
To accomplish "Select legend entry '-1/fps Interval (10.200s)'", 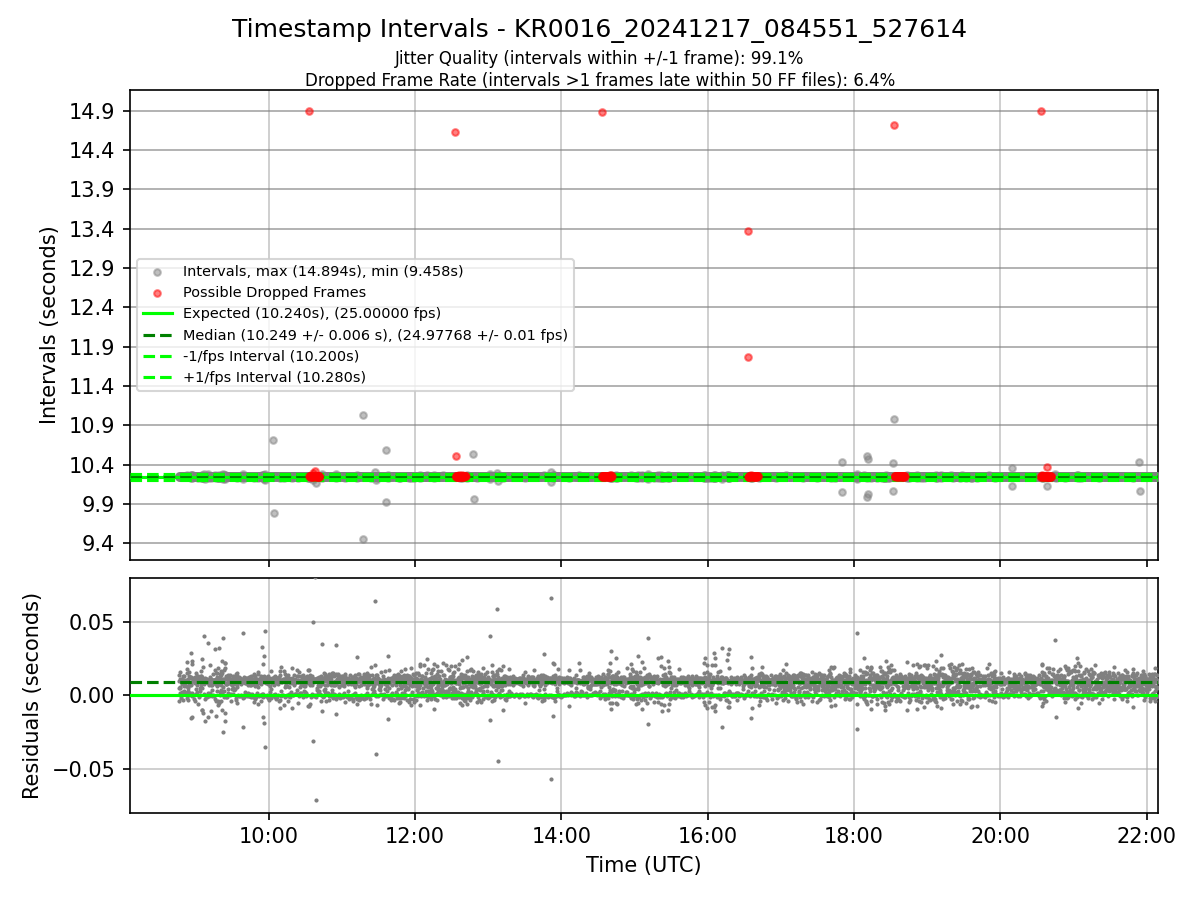I will [x=271, y=356].
